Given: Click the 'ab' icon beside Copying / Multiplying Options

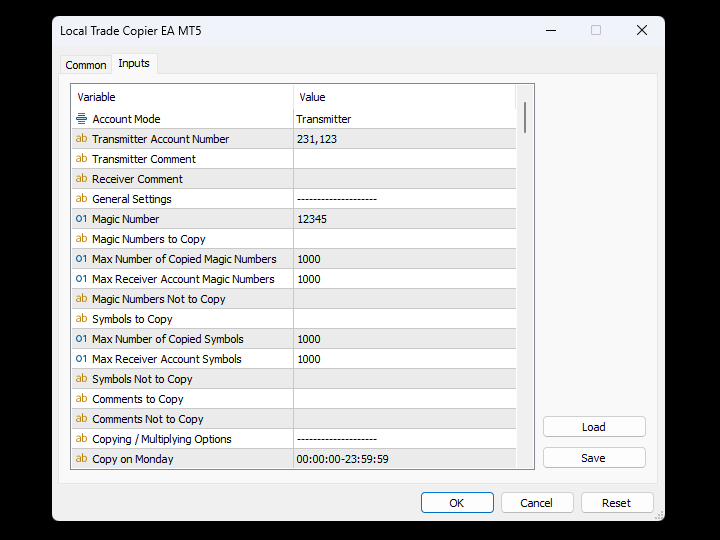Looking at the screenshot, I should pos(81,439).
